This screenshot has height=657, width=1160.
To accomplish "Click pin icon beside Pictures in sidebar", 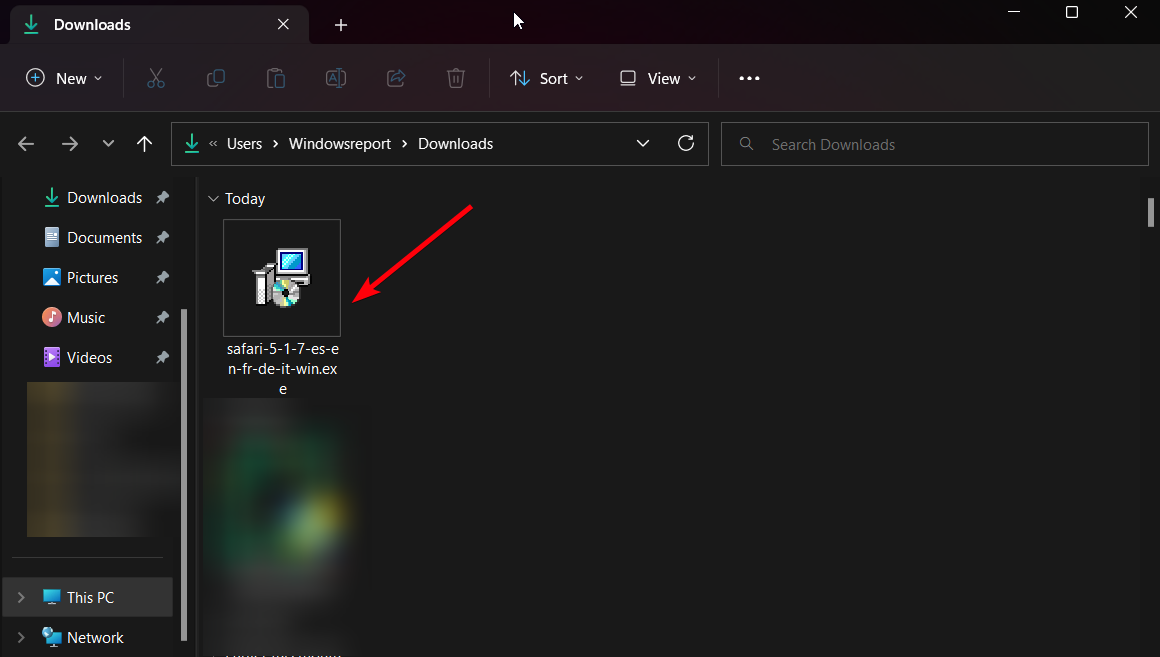I will pos(162,277).
